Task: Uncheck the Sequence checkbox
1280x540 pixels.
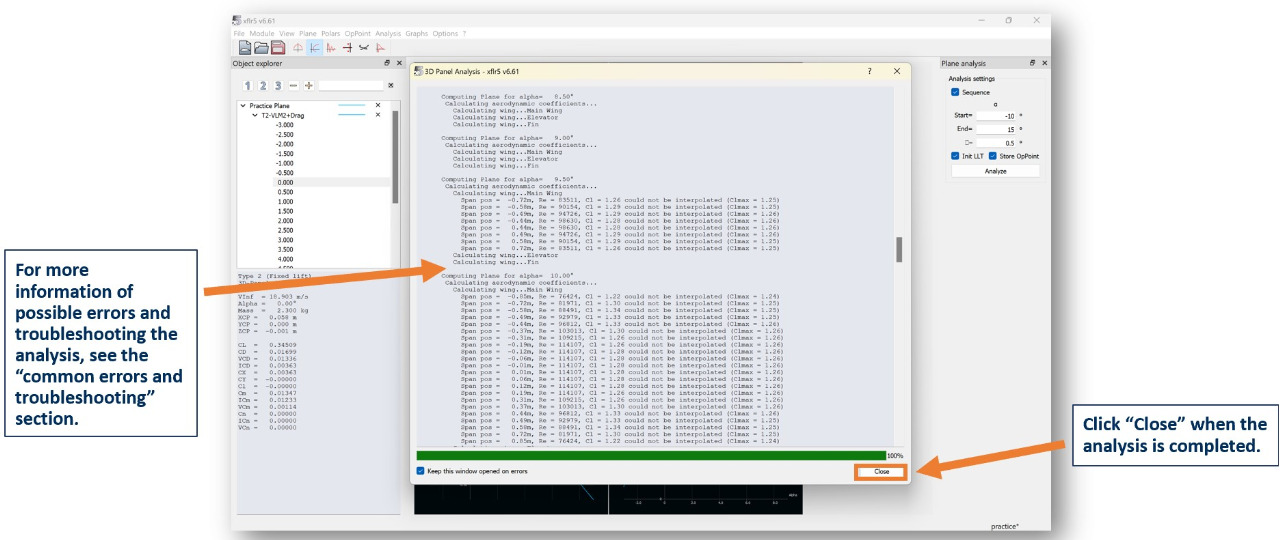Action: click(955, 92)
